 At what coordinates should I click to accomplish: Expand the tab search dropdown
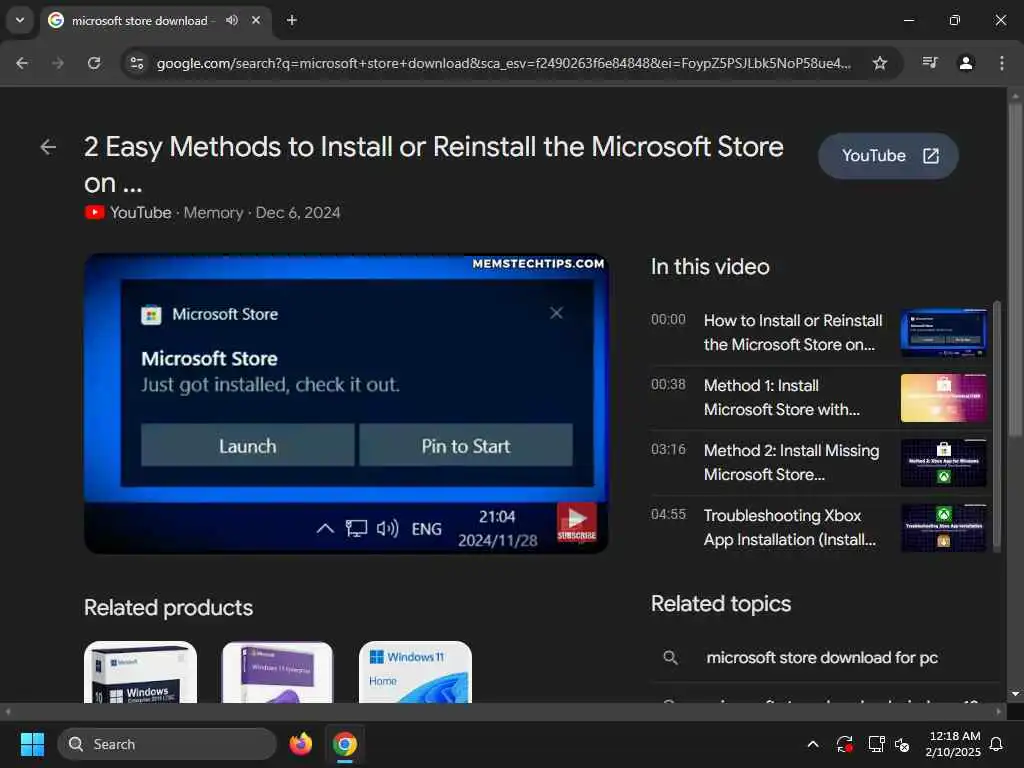(20, 20)
